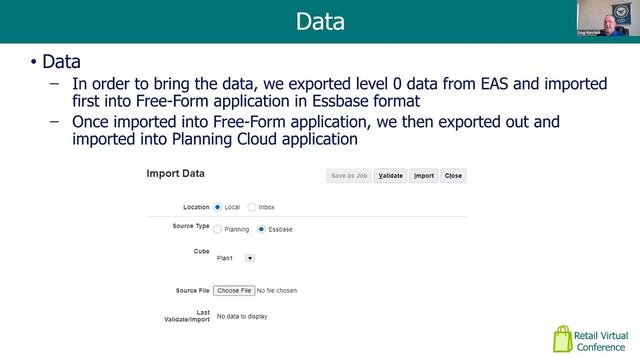The height and width of the screenshot is (360, 640).
Task: Select the Planning source type option
Action: [218, 229]
